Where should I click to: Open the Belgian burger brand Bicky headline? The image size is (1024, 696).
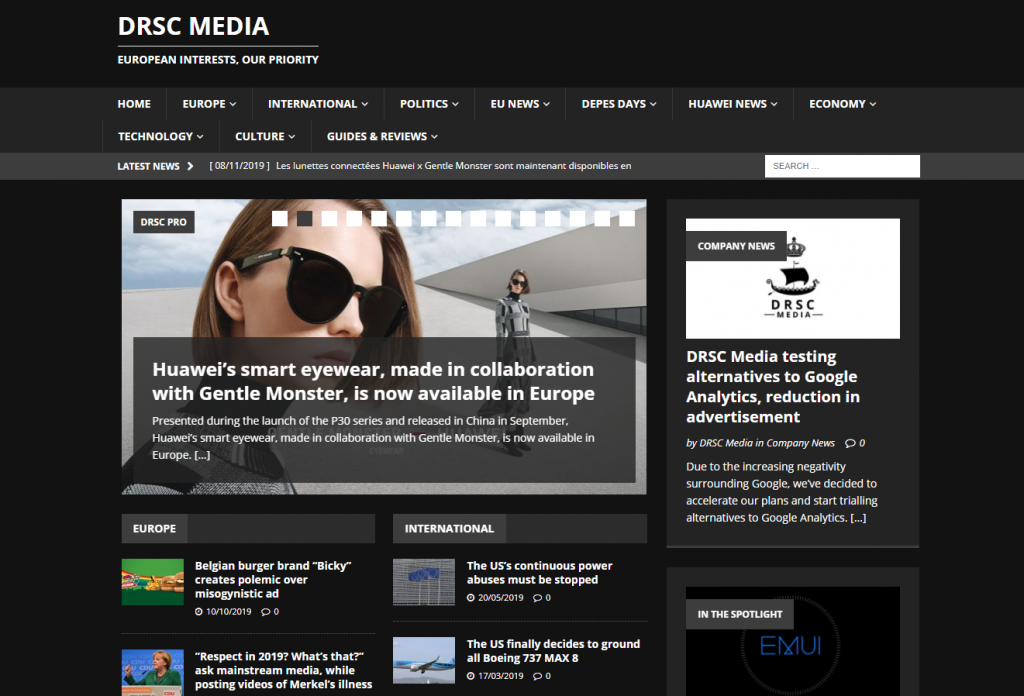(x=273, y=580)
